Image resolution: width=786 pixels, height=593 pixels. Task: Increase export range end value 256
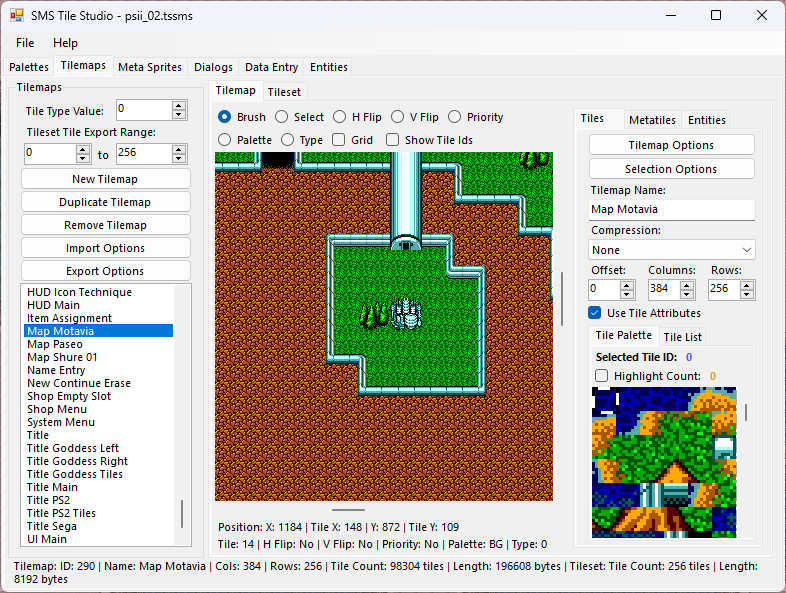[178, 149]
